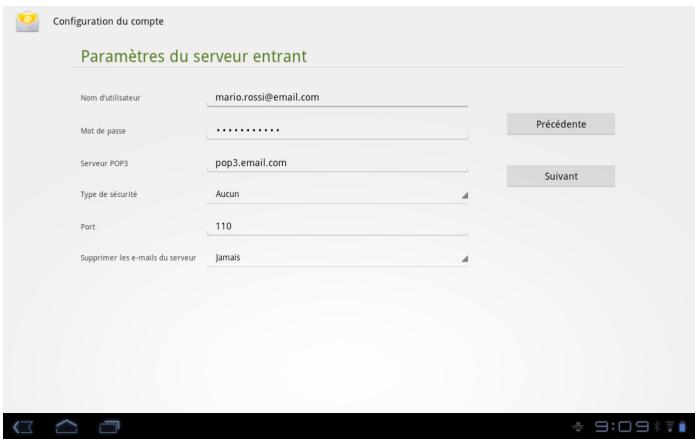Edit the Serveur POP3 field
695x440 pixels.
337,163
